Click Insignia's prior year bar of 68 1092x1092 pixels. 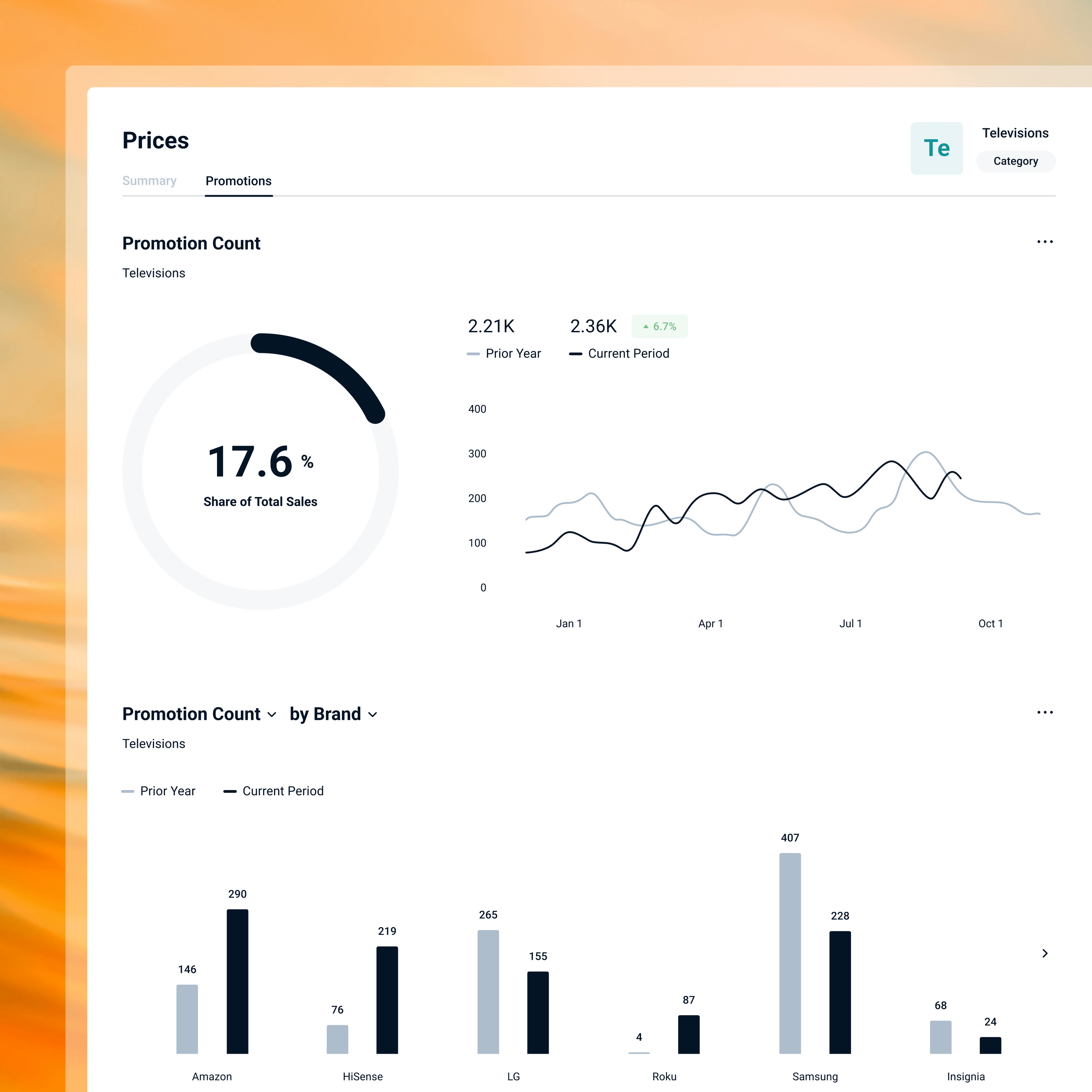pyautogui.click(x=941, y=1037)
